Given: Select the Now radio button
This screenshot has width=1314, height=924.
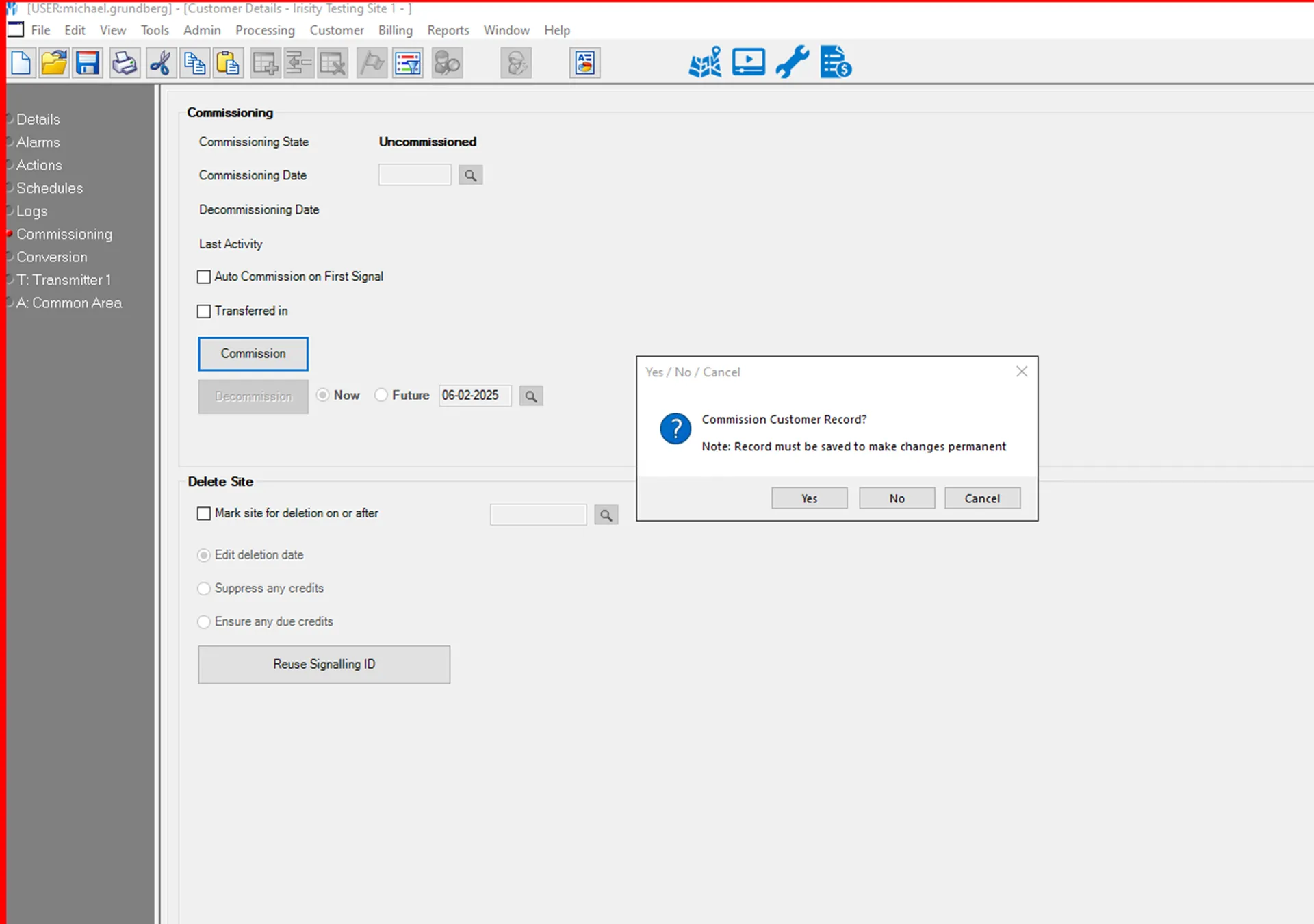Looking at the screenshot, I should (x=322, y=395).
